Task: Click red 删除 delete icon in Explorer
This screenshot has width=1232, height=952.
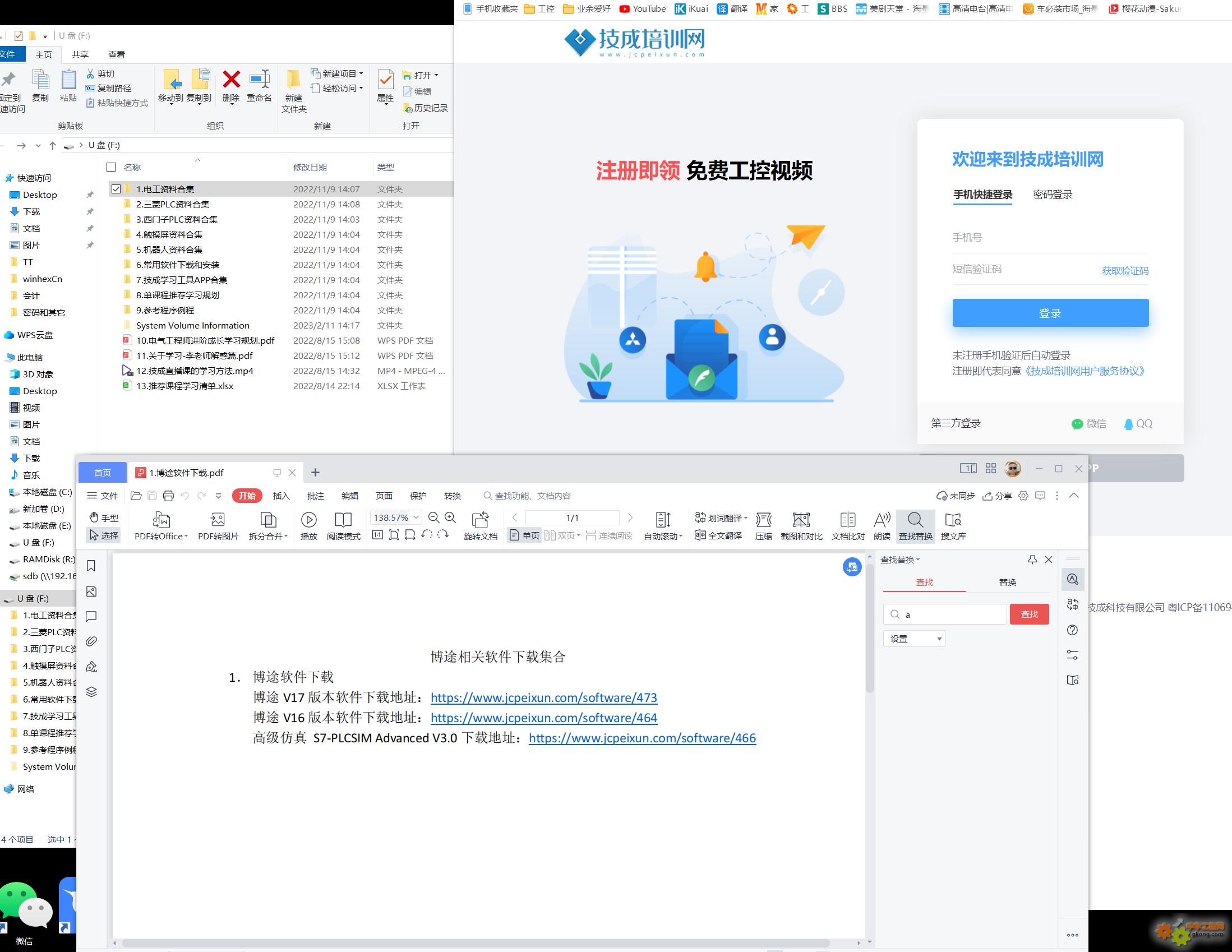Action: (231, 80)
